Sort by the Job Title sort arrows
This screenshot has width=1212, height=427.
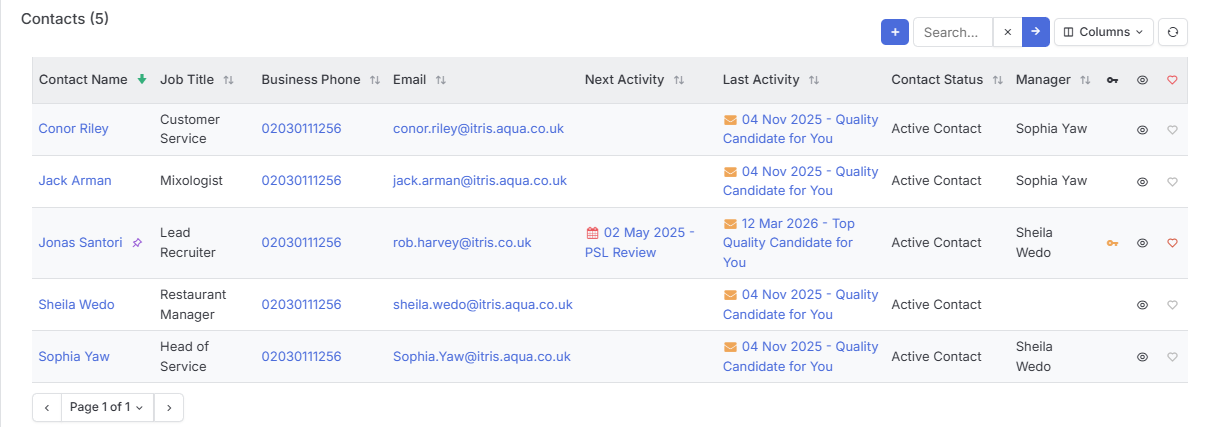(228, 80)
